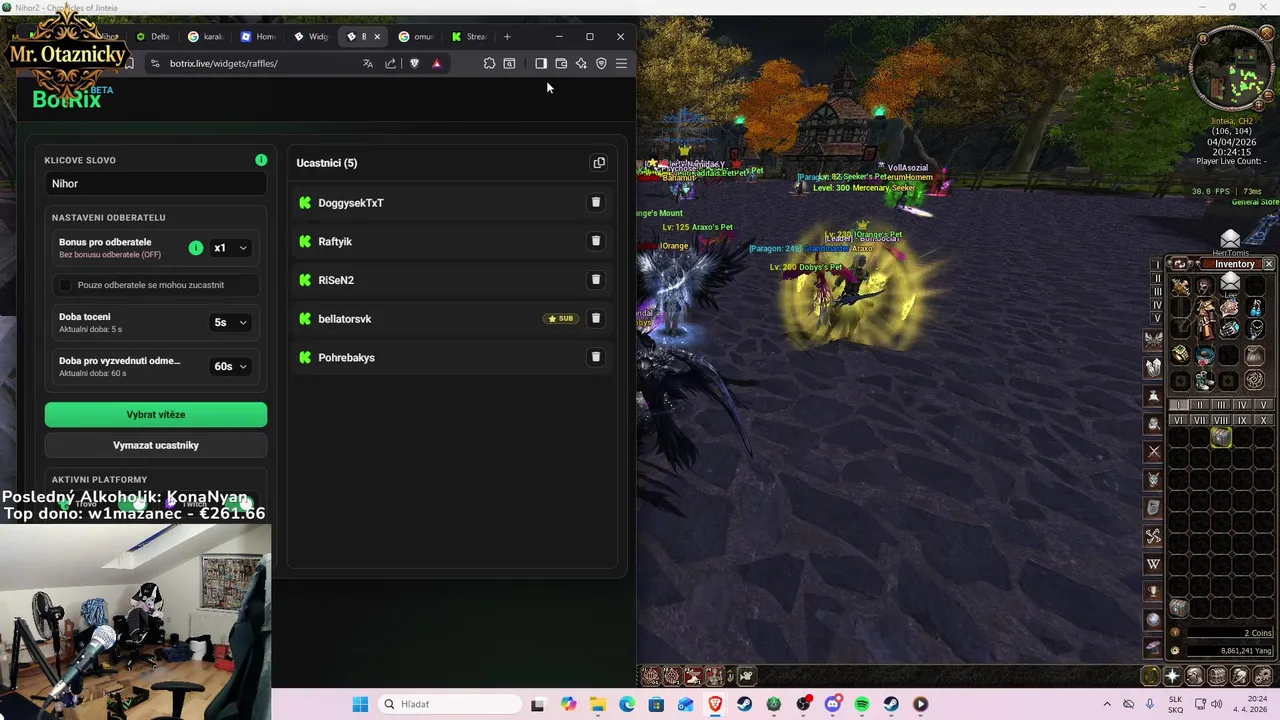Open the W shortcut button in game sidebar

1154,564
